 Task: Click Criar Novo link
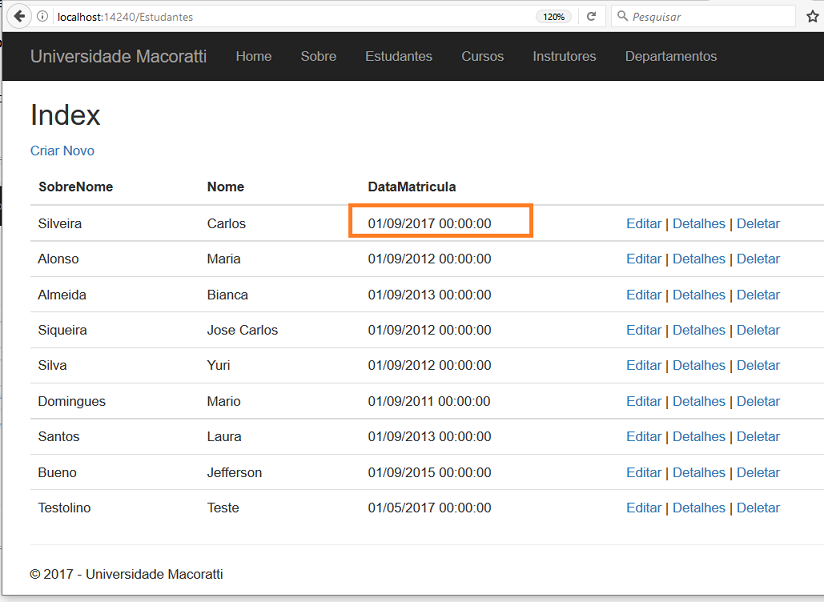(63, 151)
